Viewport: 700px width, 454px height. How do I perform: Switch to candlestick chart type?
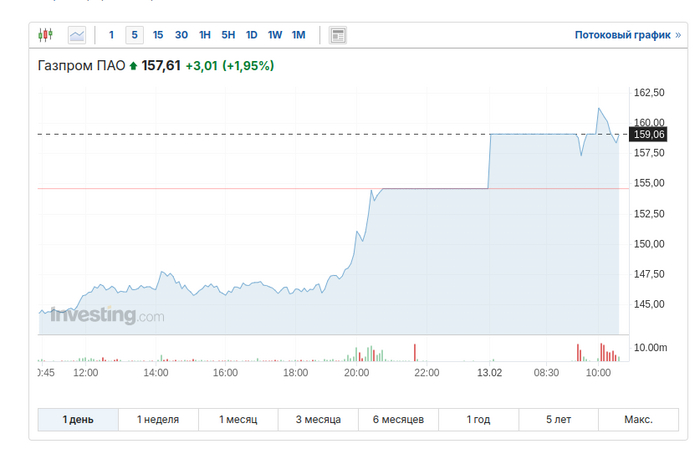(x=45, y=35)
